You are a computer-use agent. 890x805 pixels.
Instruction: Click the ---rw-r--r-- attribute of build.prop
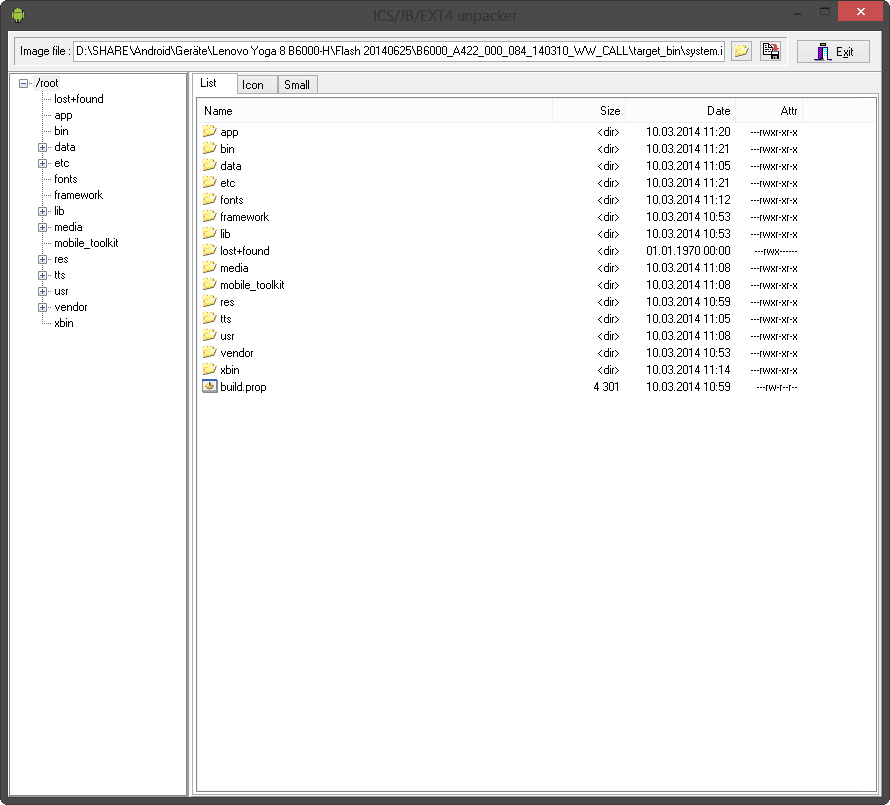click(x=777, y=388)
